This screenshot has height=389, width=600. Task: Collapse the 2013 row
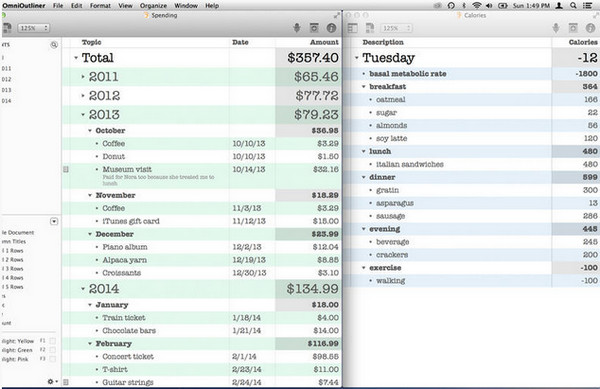(83, 114)
